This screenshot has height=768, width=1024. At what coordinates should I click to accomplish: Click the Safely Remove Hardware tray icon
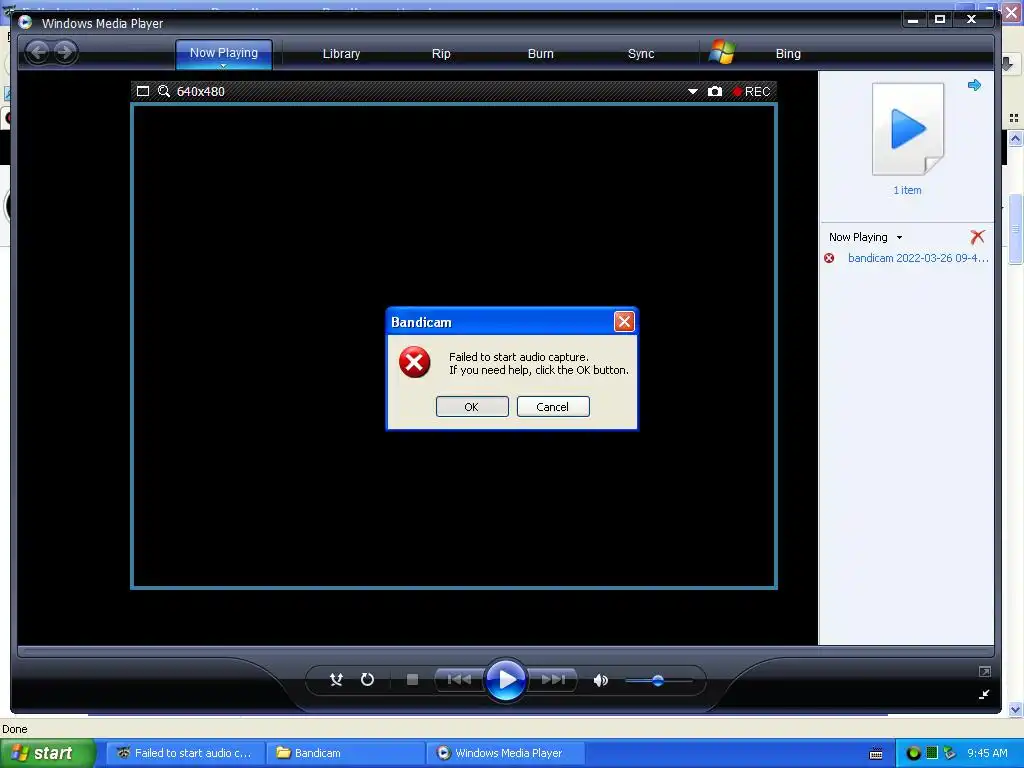pos(949,753)
